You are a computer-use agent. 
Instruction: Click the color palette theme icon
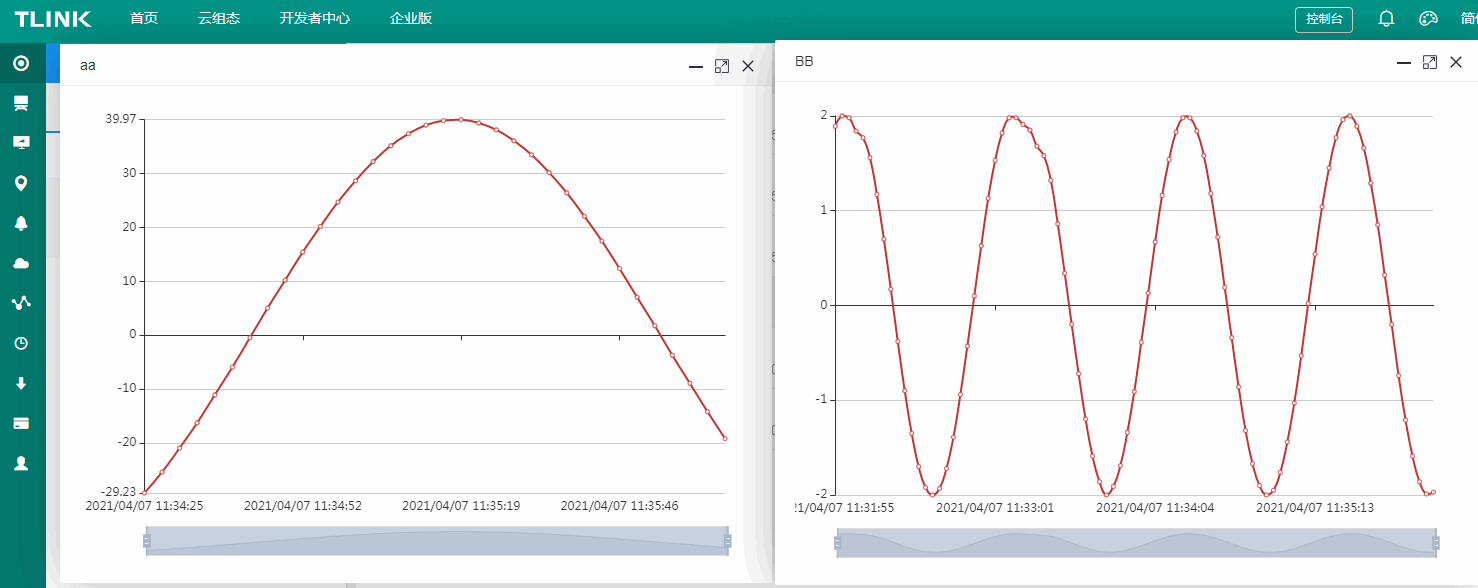(x=1428, y=19)
